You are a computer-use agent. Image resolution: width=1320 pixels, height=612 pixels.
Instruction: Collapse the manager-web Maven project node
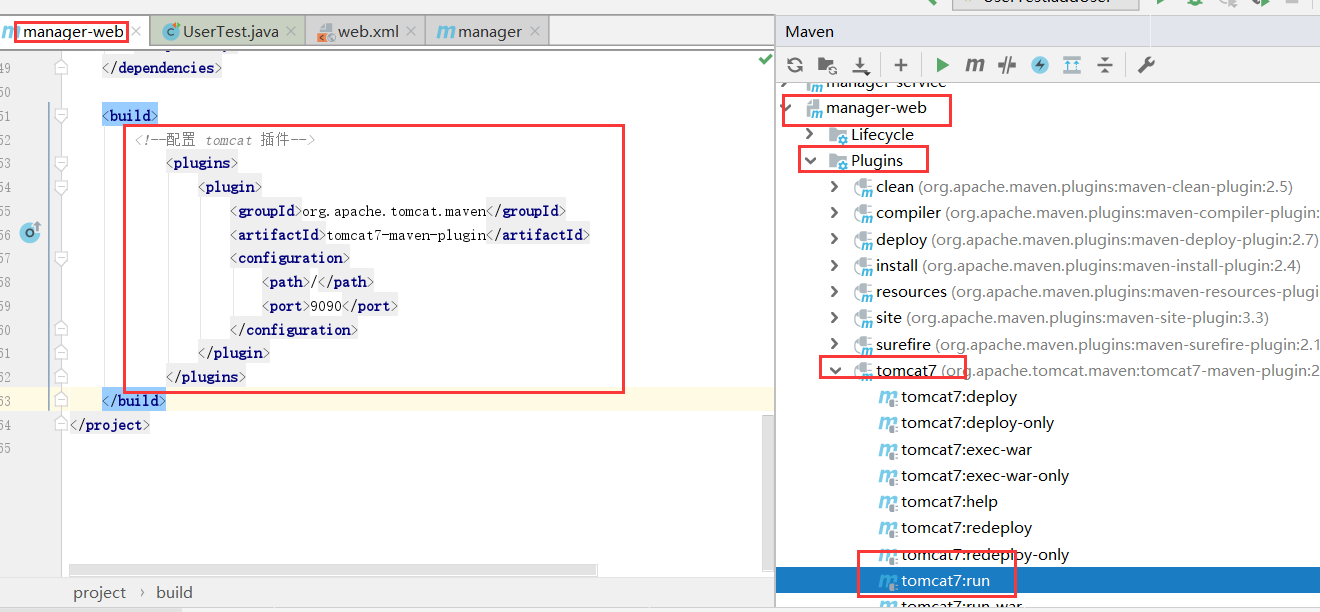point(788,107)
